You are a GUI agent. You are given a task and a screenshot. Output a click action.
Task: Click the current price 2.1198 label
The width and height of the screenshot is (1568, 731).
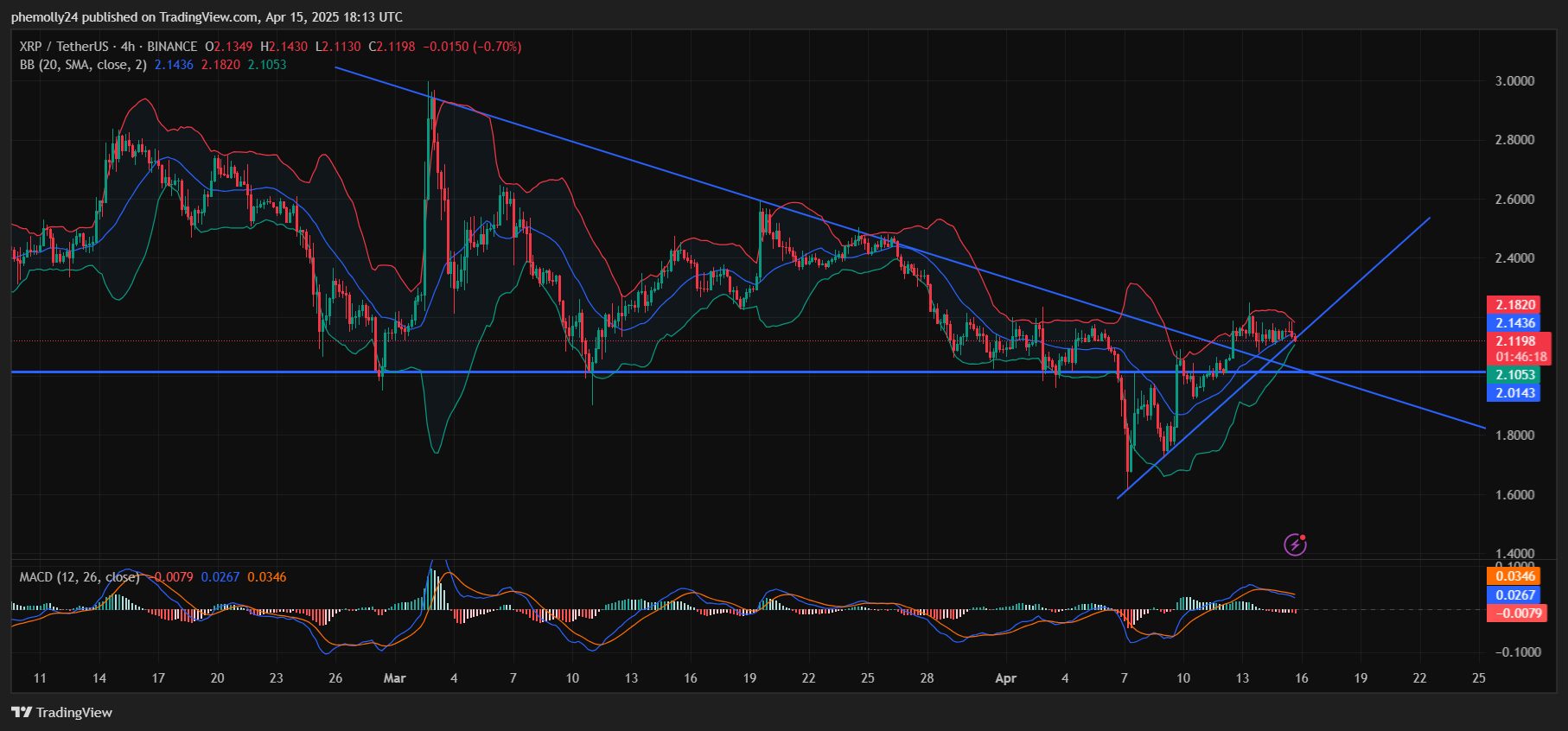click(x=1515, y=341)
